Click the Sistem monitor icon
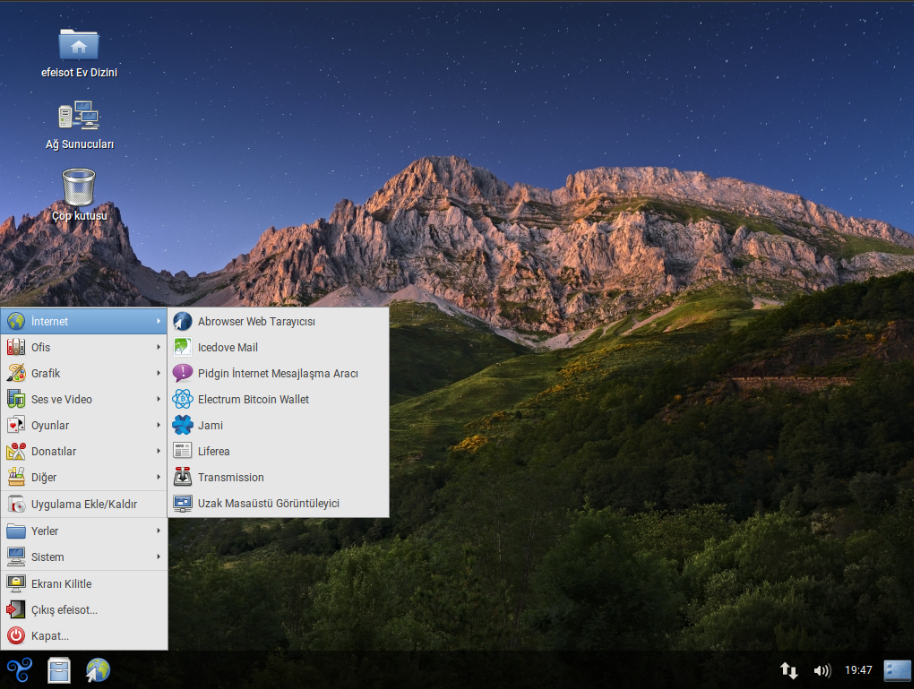 click(x=16, y=557)
